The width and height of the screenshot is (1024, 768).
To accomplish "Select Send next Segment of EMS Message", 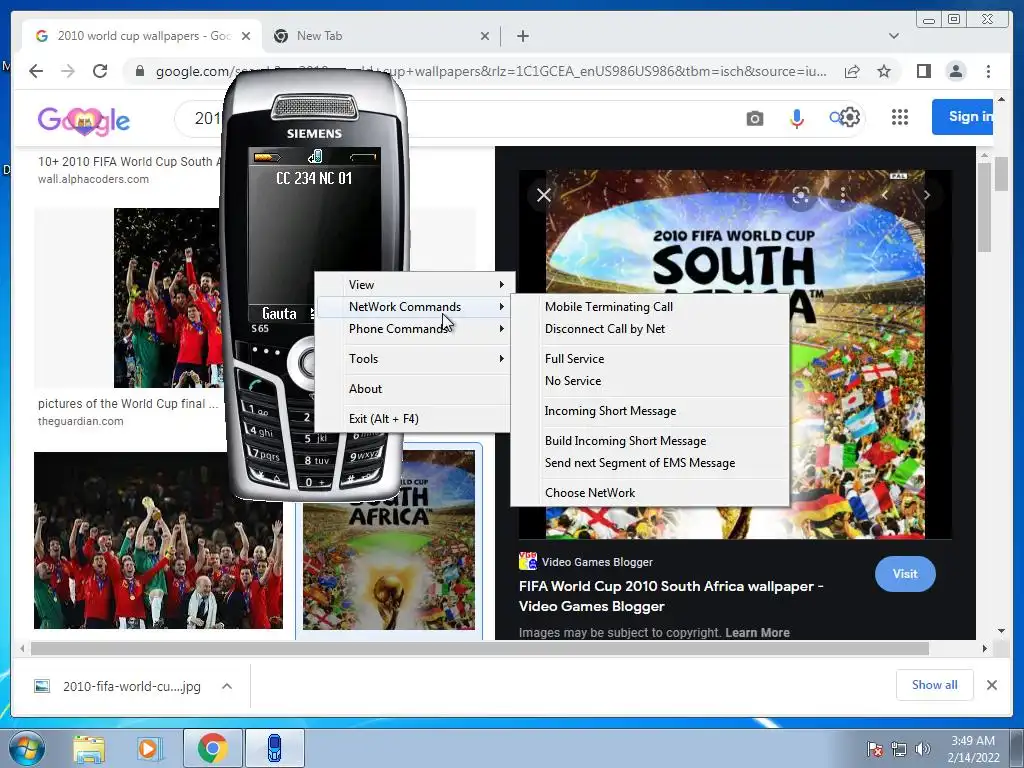I will point(650,463).
